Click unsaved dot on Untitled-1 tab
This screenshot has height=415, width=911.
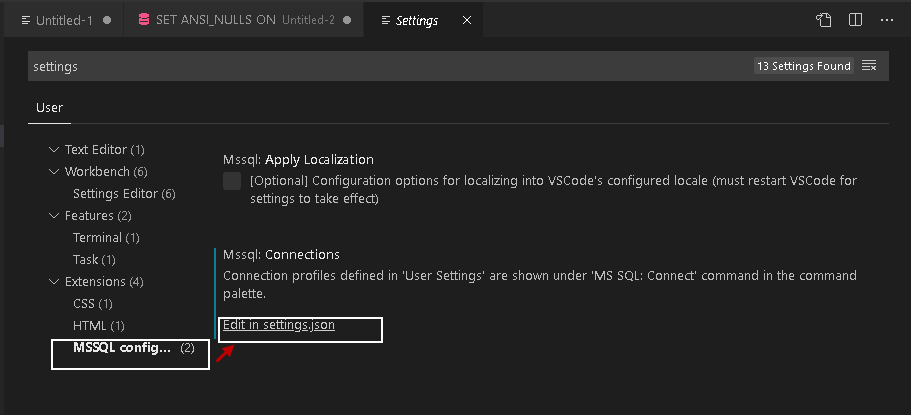click(107, 20)
